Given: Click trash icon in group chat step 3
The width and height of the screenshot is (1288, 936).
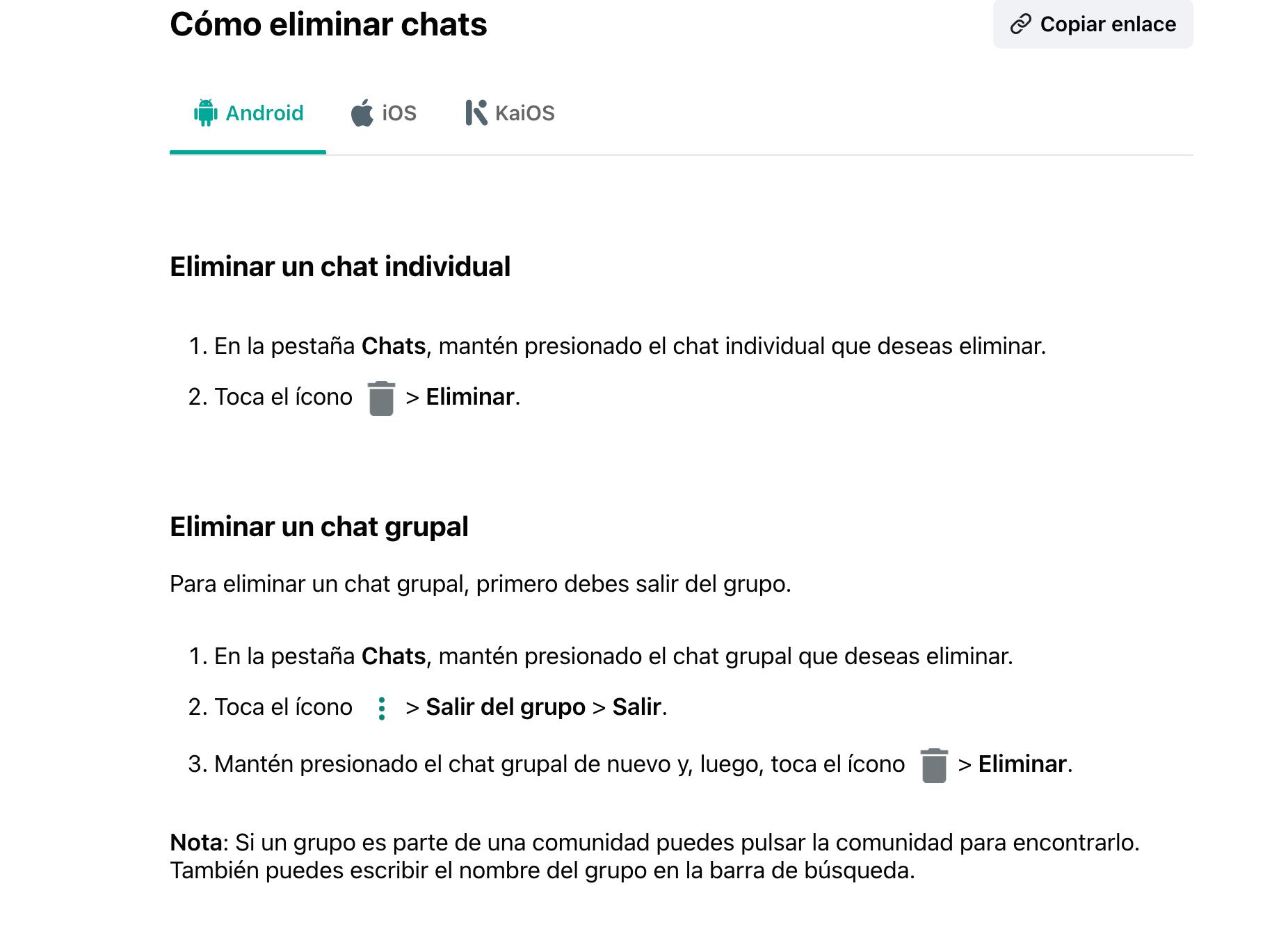Looking at the screenshot, I should 933,766.
